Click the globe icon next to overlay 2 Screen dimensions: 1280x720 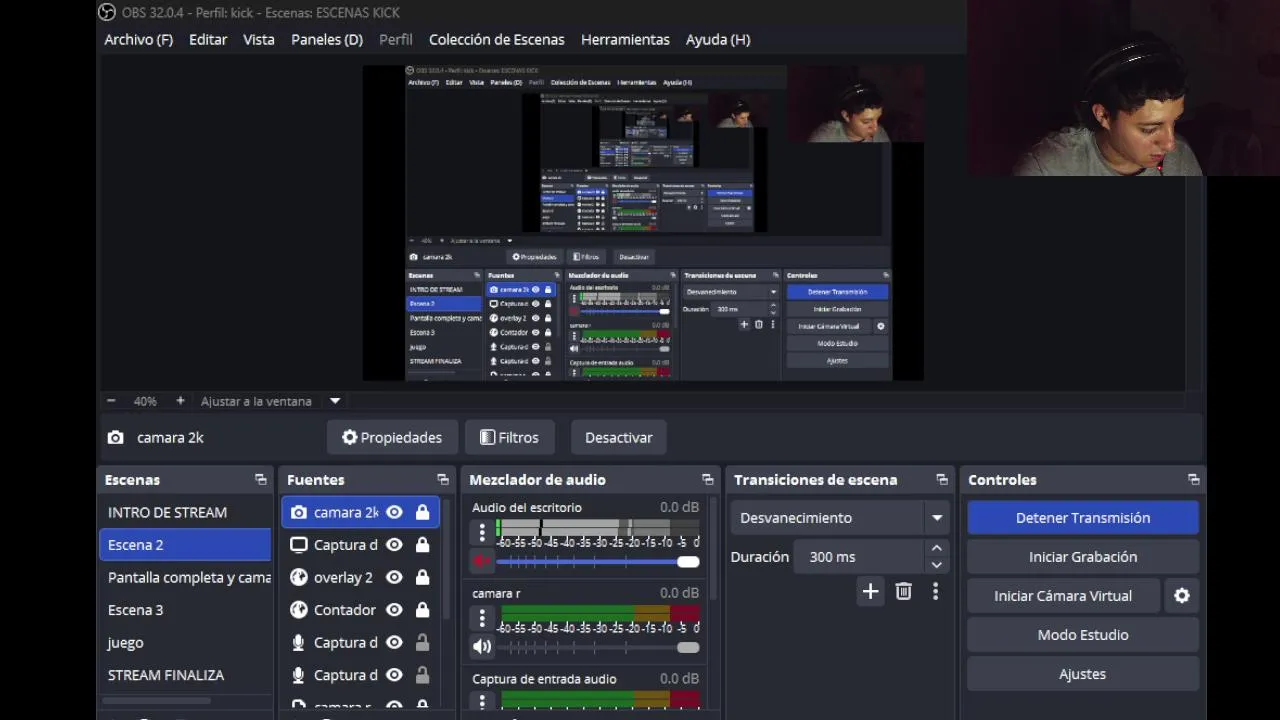pyautogui.click(x=298, y=577)
